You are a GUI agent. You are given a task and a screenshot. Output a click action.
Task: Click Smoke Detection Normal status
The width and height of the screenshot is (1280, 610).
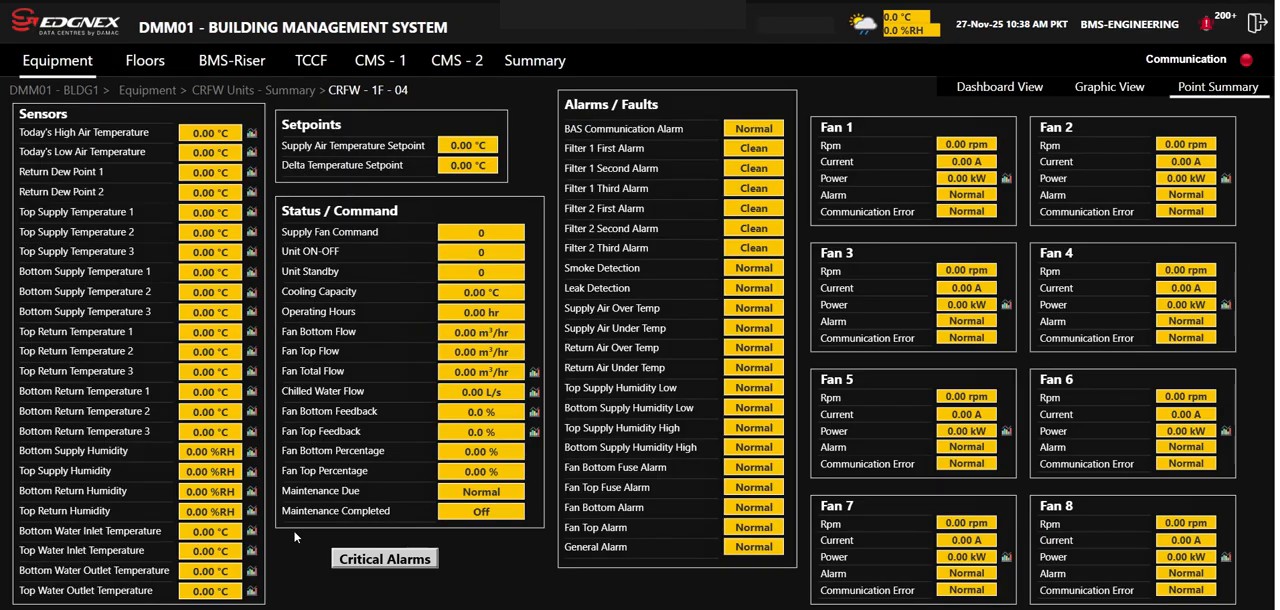[754, 269]
